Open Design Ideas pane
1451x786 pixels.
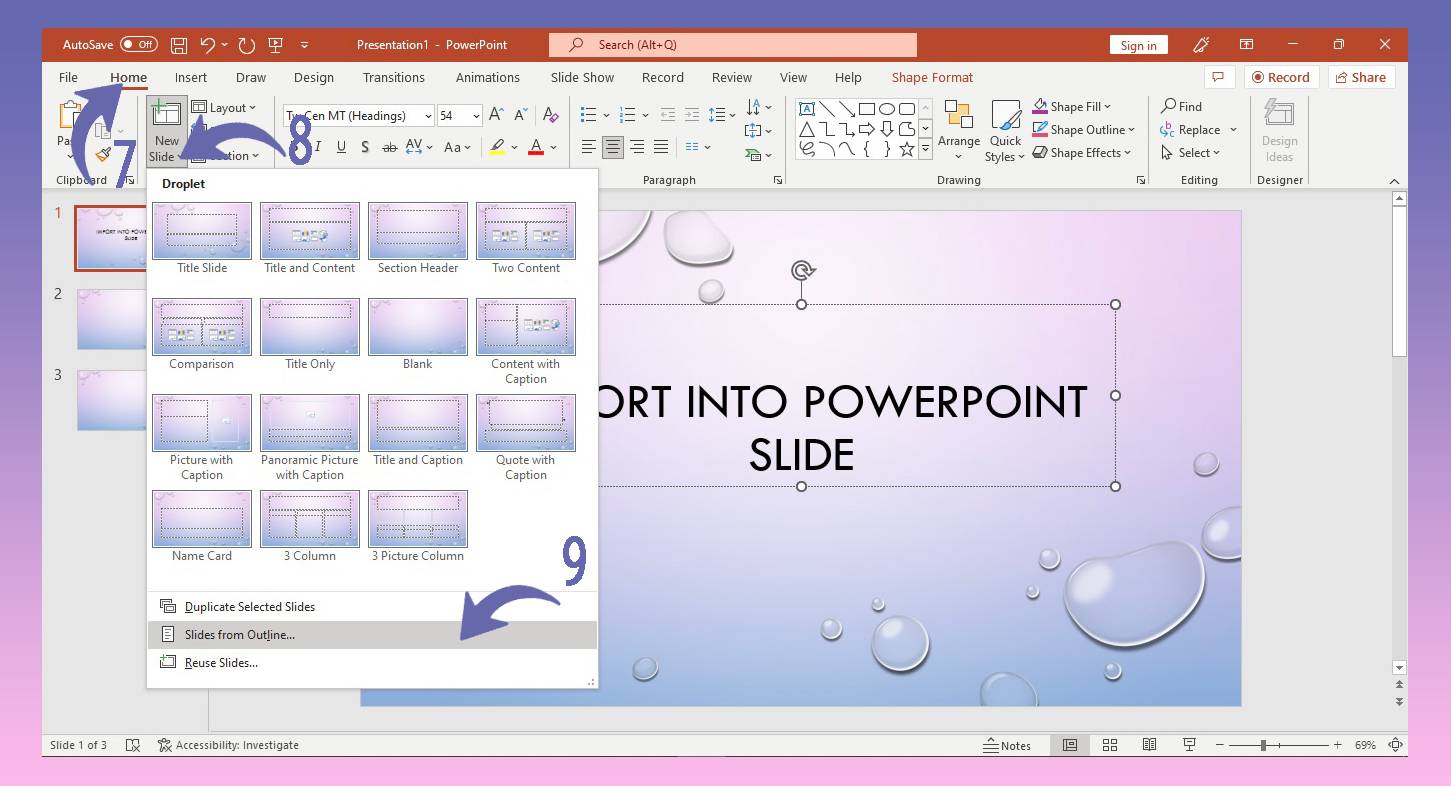pos(1279,130)
